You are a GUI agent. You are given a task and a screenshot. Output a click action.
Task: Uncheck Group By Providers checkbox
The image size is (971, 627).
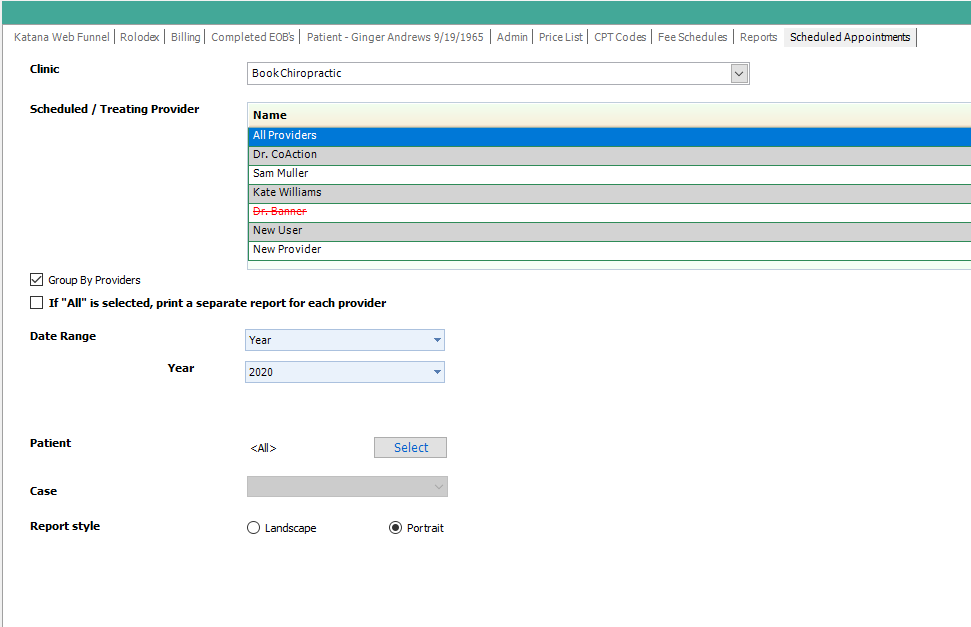[37, 280]
